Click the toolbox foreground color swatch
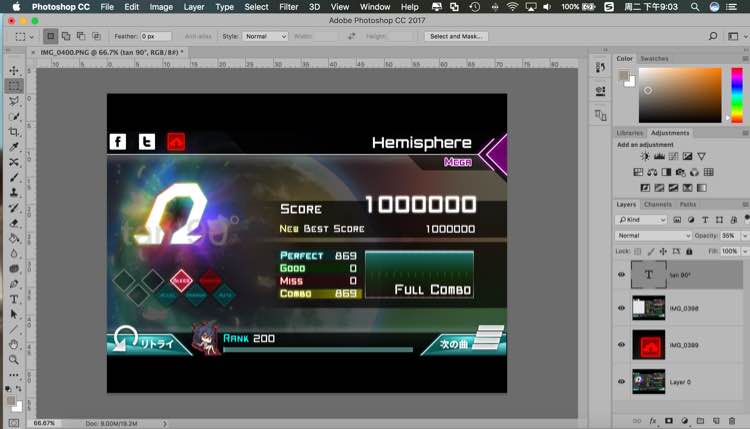This screenshot has width=750, height=429. 11,401
